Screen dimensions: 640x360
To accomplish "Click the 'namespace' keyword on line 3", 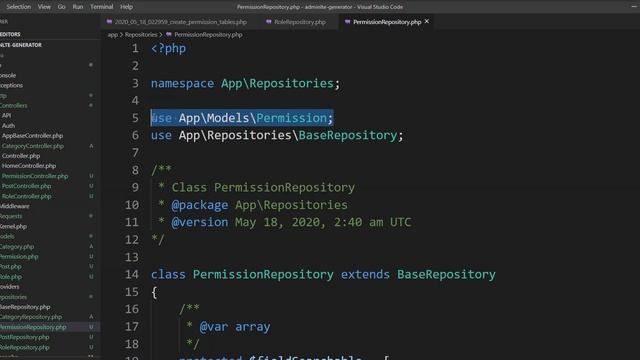I will coord(182,84).
